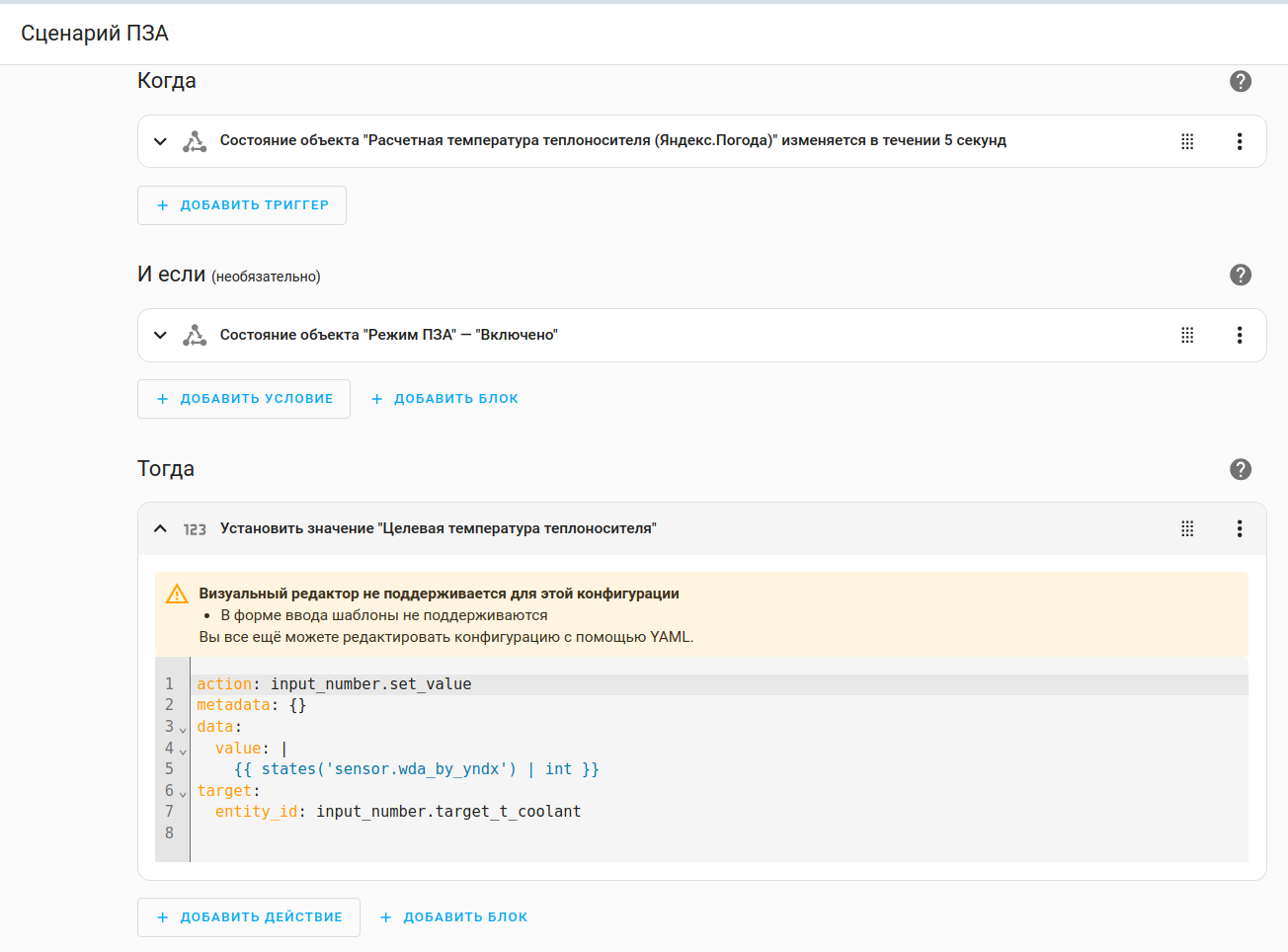
Task: Expand the Расчетная температура trigger row
Action: (x=160, y=141)
